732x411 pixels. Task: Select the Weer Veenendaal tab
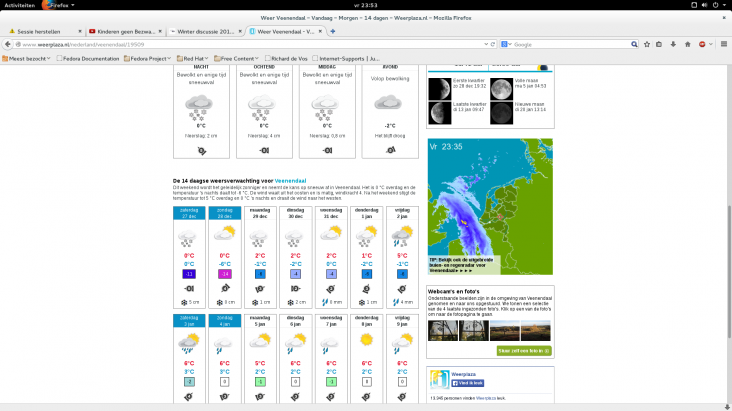pyautogui.click(x=285, y=31)
